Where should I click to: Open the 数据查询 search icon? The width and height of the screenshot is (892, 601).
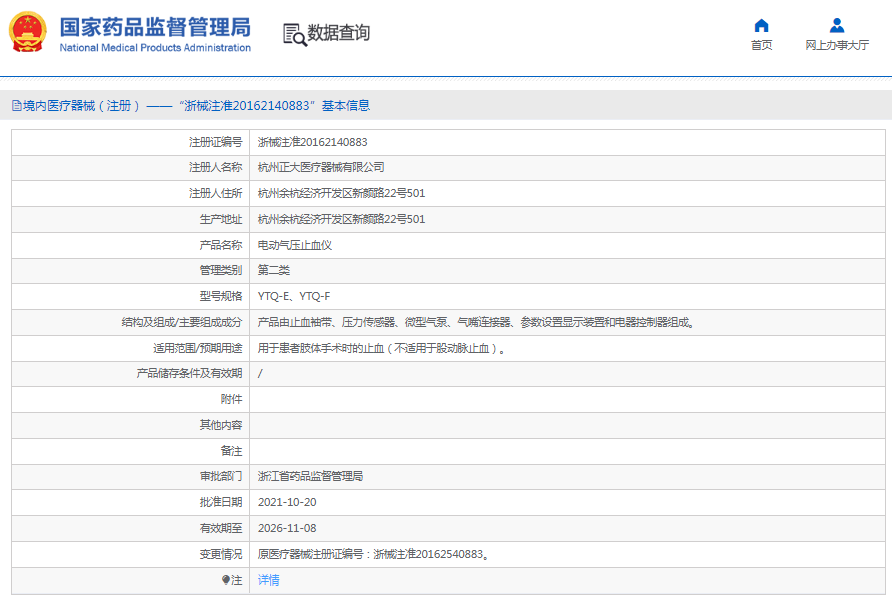(x=295, y=34)
